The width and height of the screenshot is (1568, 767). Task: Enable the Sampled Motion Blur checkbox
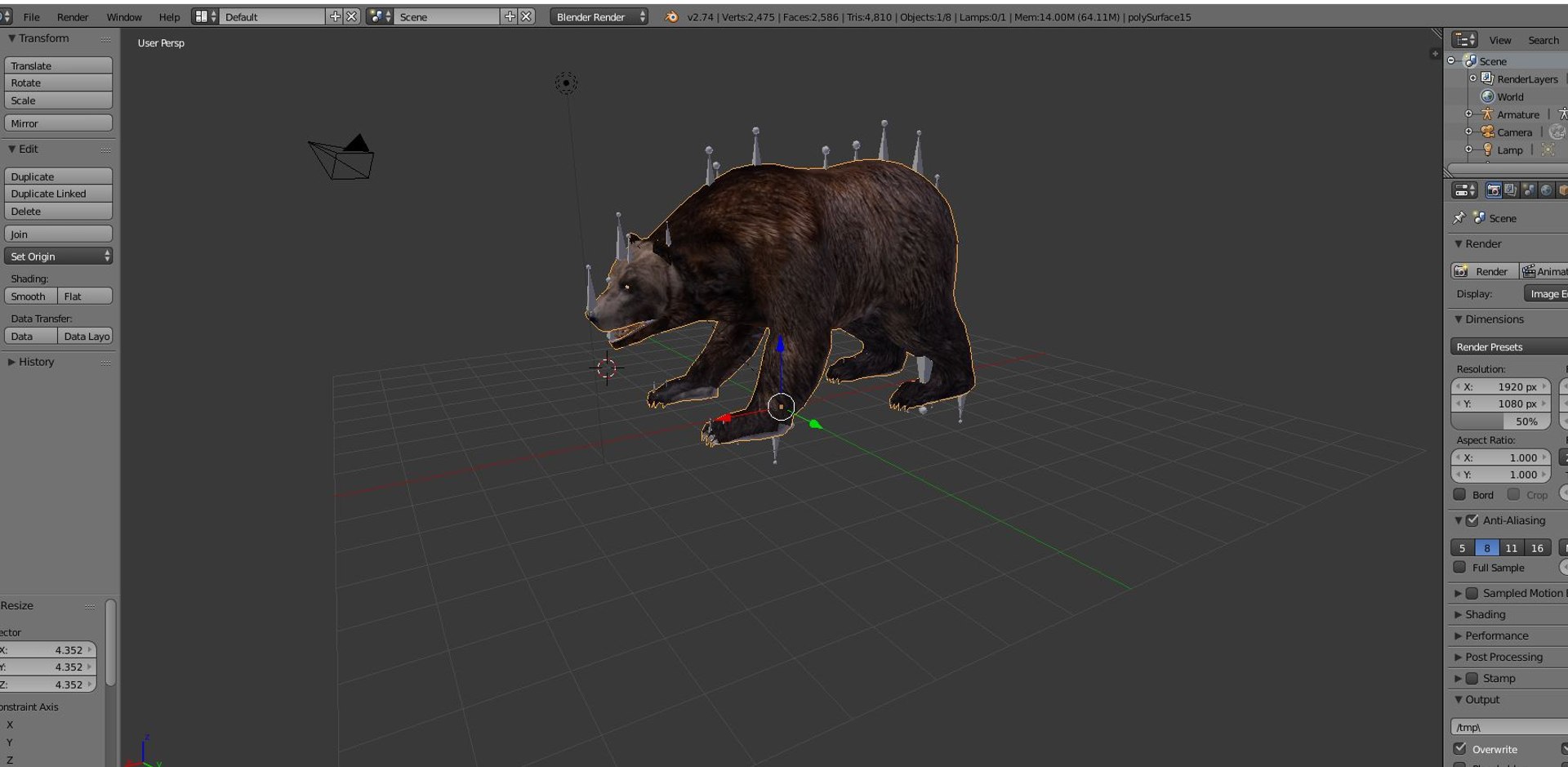1472,593
